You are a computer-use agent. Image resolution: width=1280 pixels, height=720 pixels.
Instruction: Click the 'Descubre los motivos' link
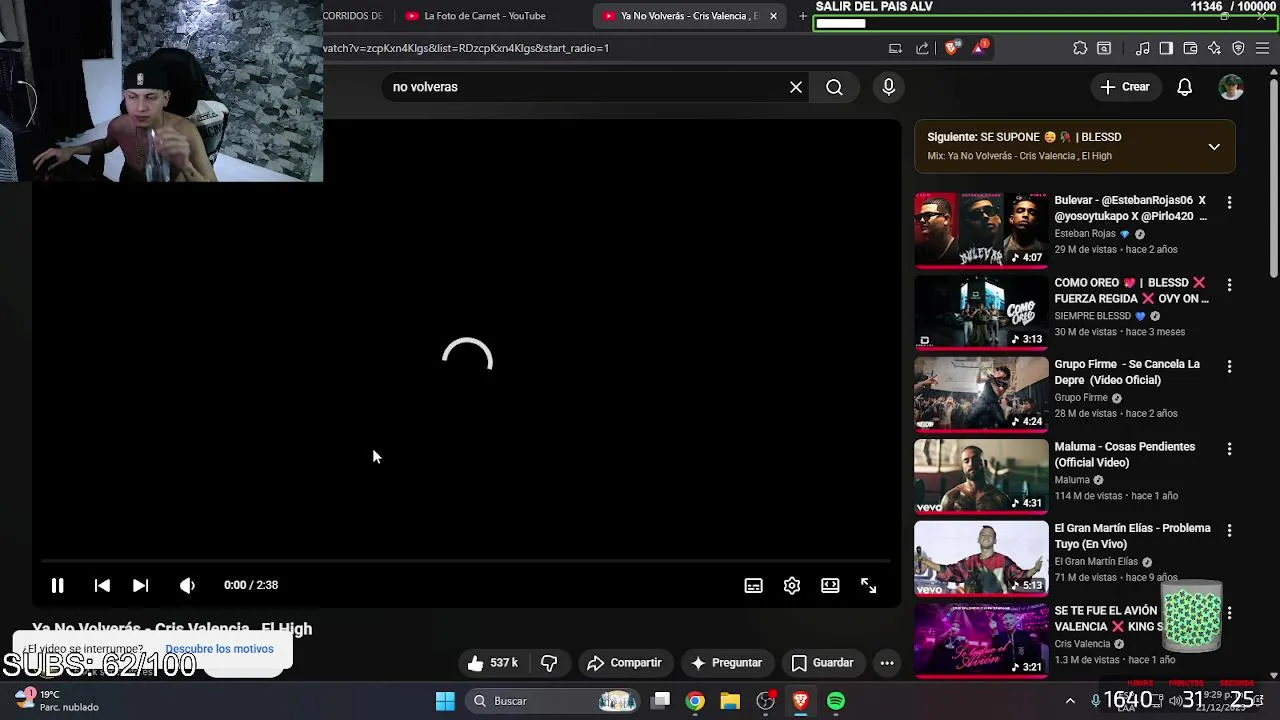[x=219, y=649]
